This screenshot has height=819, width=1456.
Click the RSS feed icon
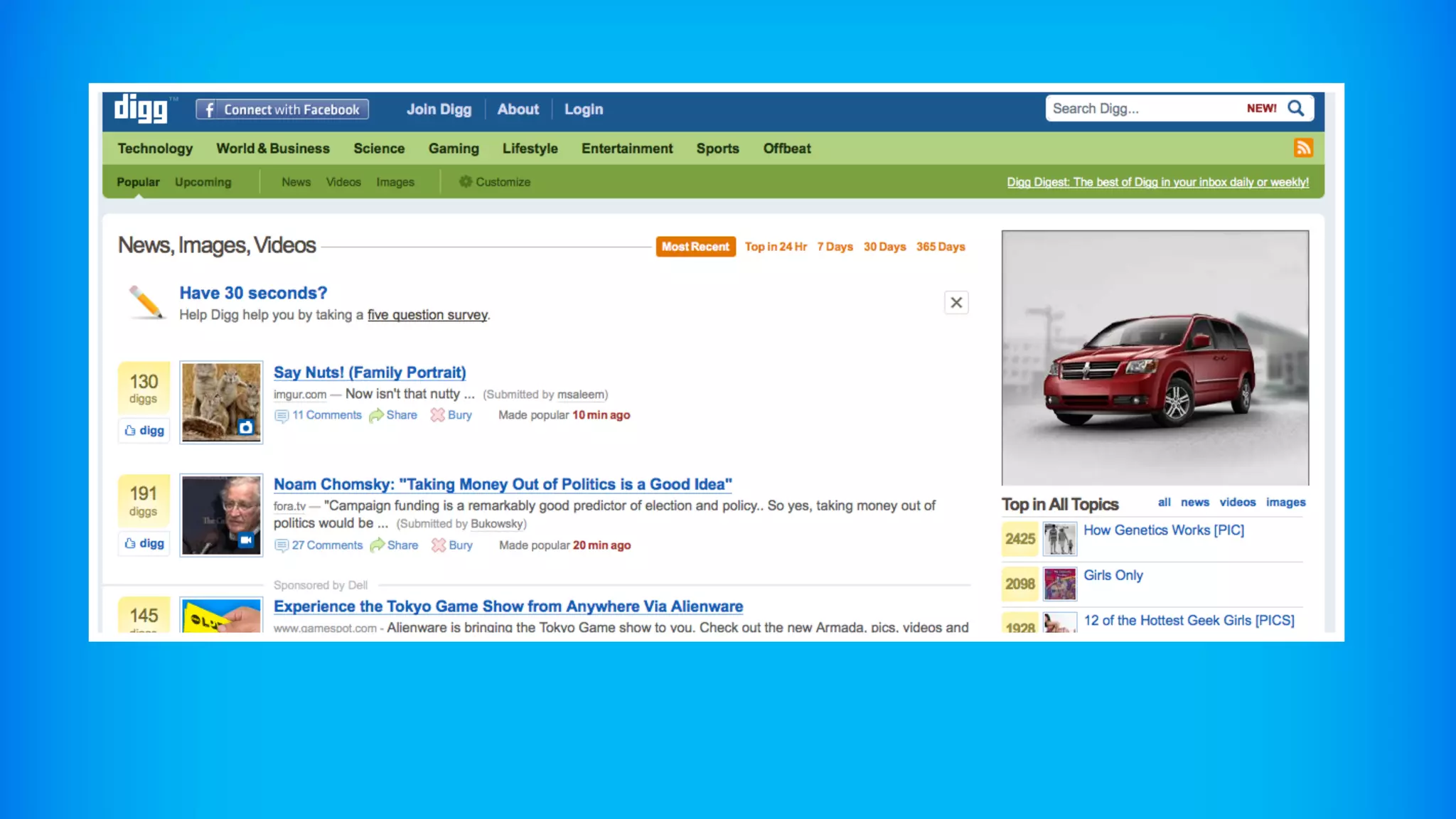(x=1302, y=148)
